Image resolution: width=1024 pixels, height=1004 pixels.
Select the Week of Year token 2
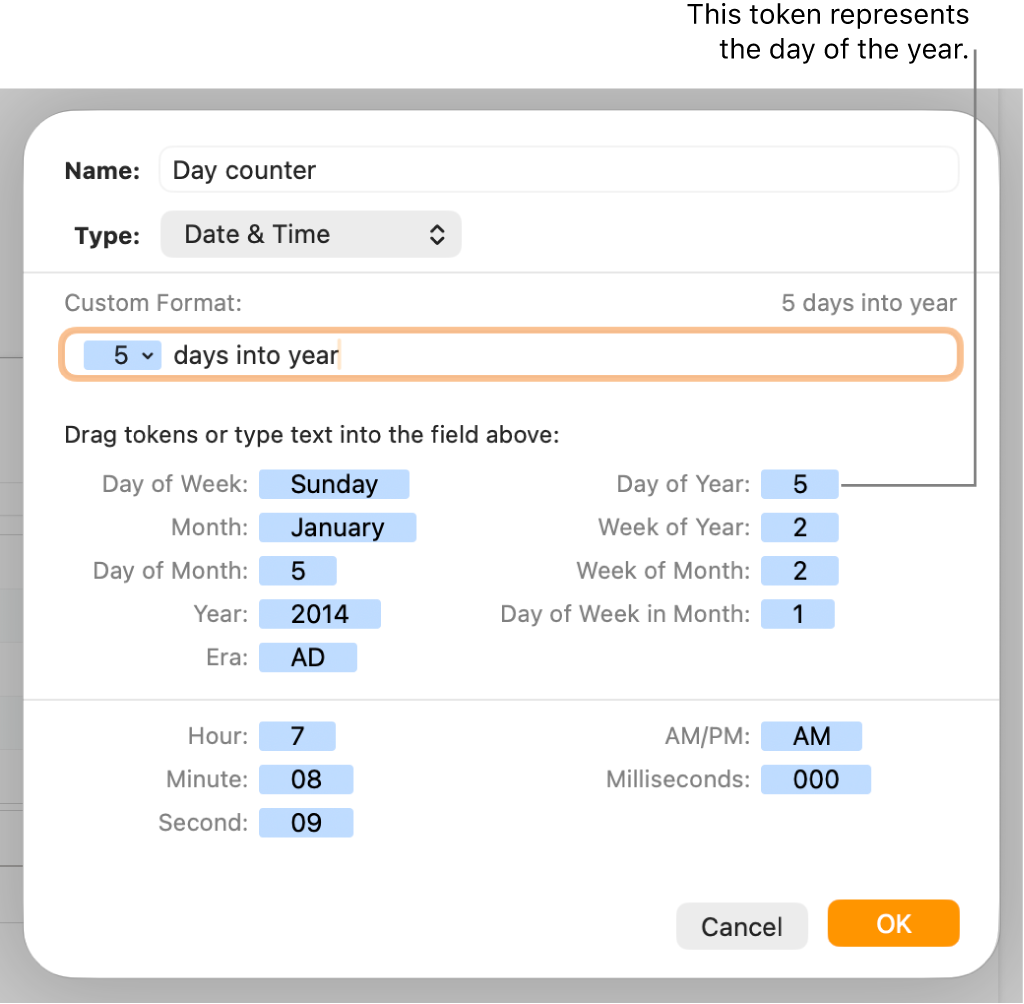(799, 527)
